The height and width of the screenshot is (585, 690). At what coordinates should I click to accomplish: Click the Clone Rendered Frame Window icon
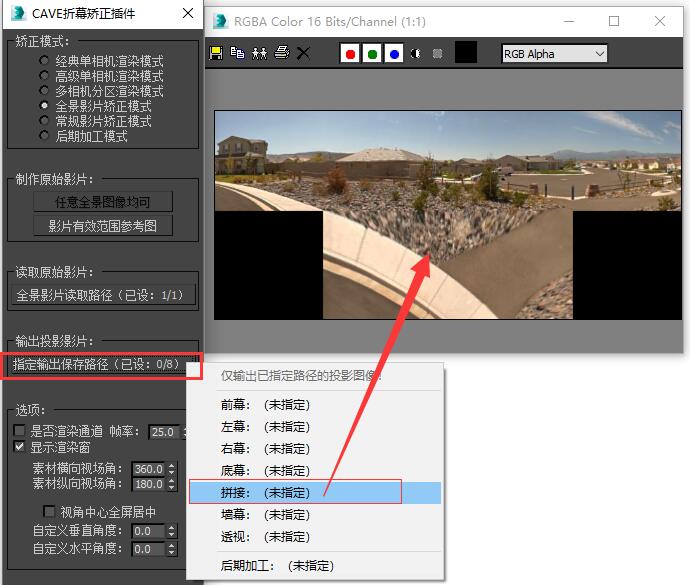(259, 54)
